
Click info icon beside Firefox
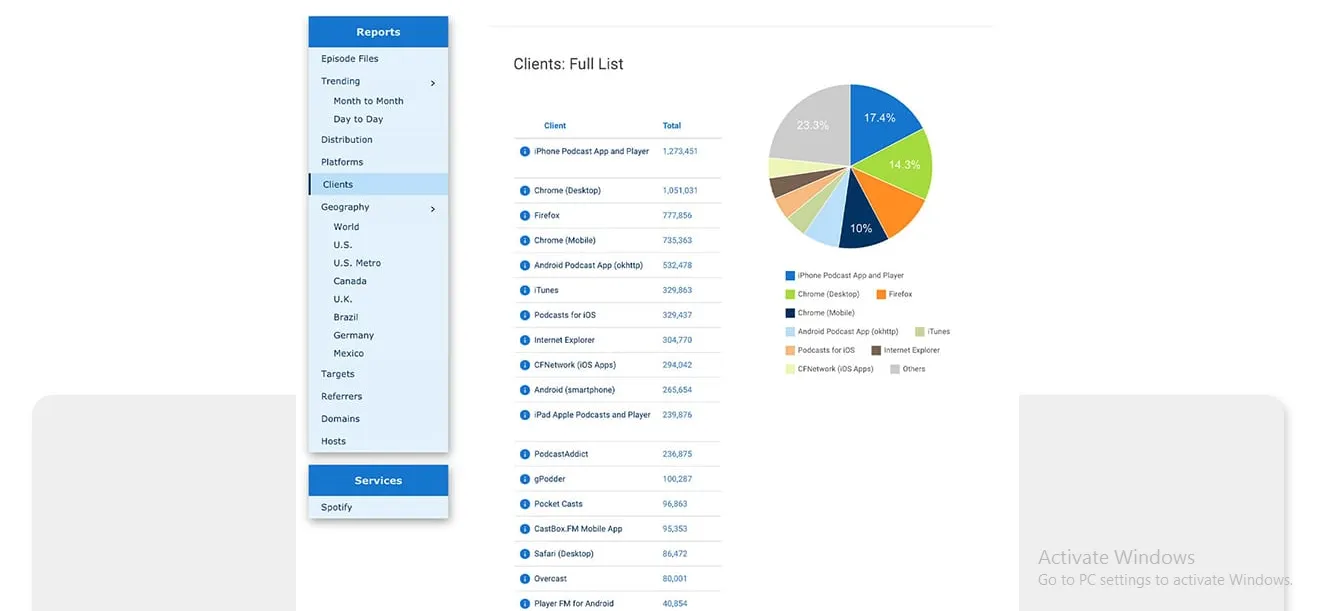525,216
